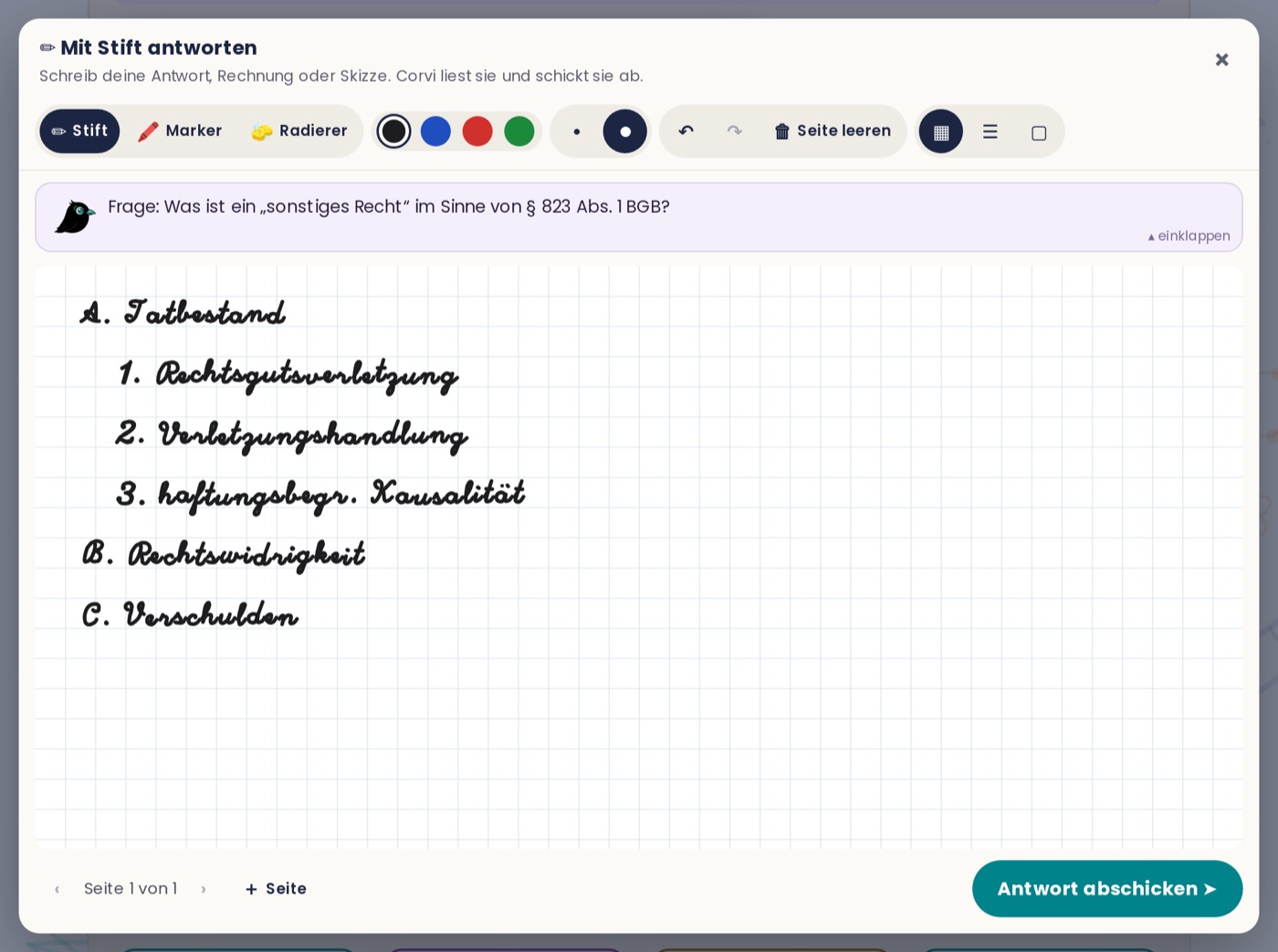Image resolution: width=1278 pixels, height=952 pixels.
Task: Switch to blank paper background
Action: tap(1038, 131)
